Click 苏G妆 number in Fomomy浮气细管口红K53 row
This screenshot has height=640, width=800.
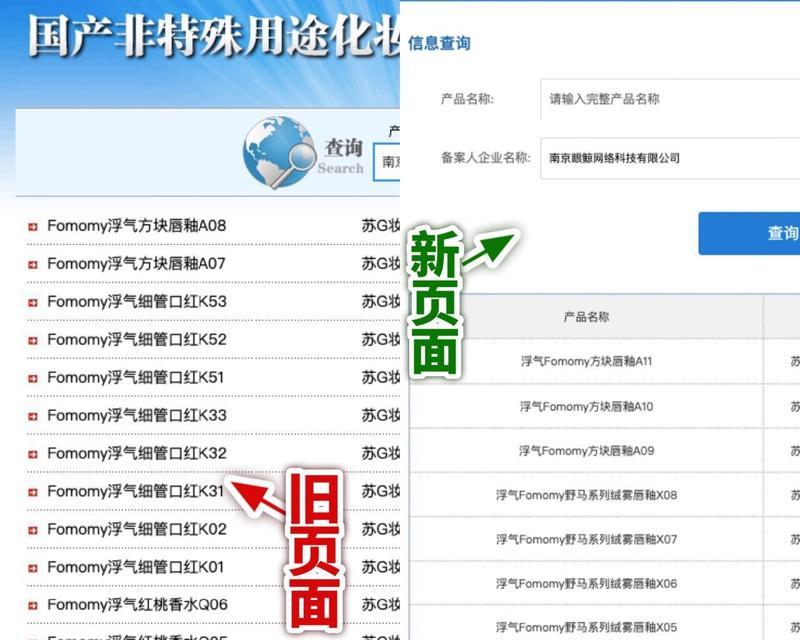(381, 302)
